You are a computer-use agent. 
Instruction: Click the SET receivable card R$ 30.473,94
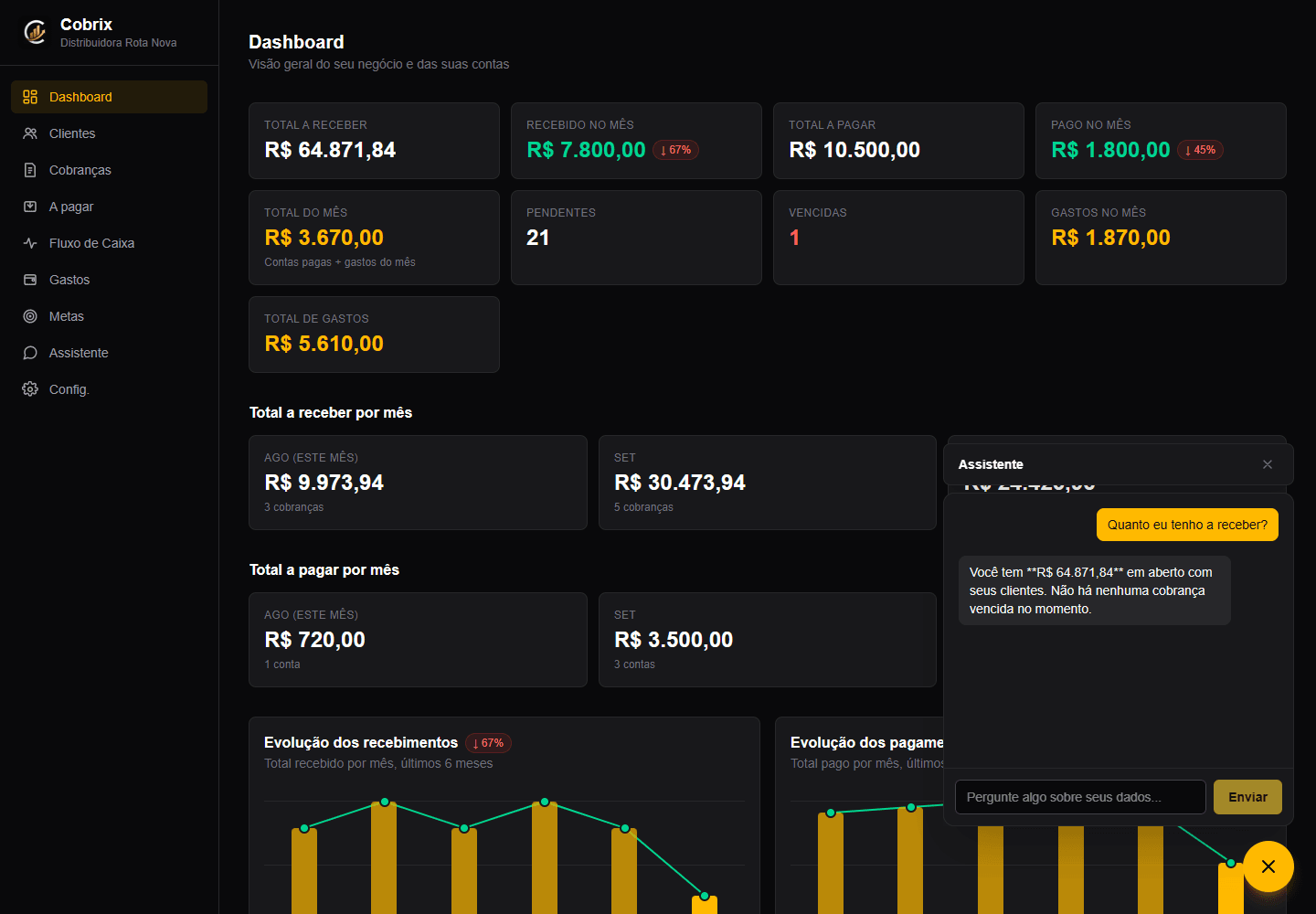768,483
